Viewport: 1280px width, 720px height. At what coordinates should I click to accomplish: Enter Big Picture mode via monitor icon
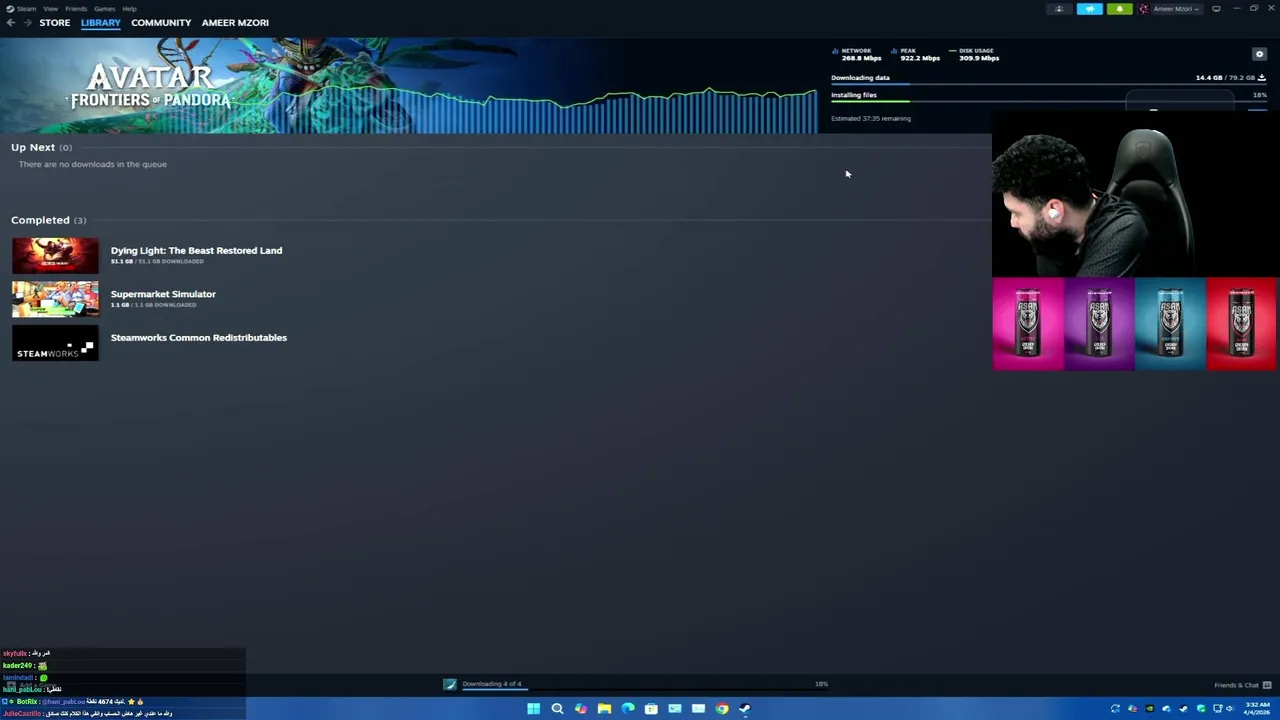(x=1216, y=9)
